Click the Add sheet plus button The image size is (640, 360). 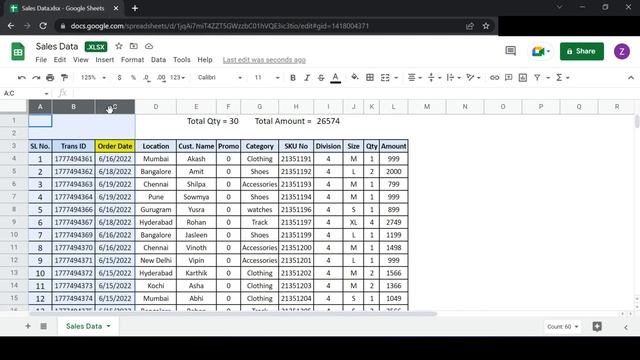pos(28,326)
